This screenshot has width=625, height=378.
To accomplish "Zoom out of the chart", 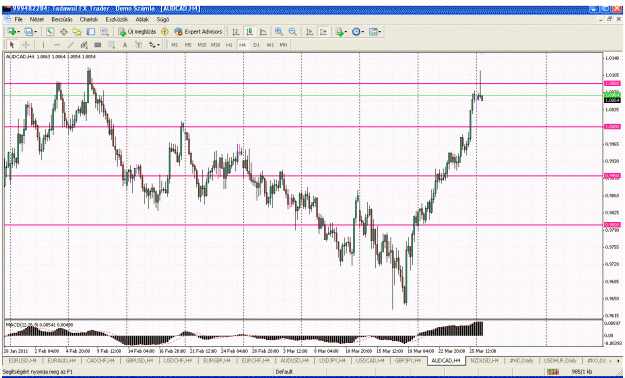I will 292,32.
